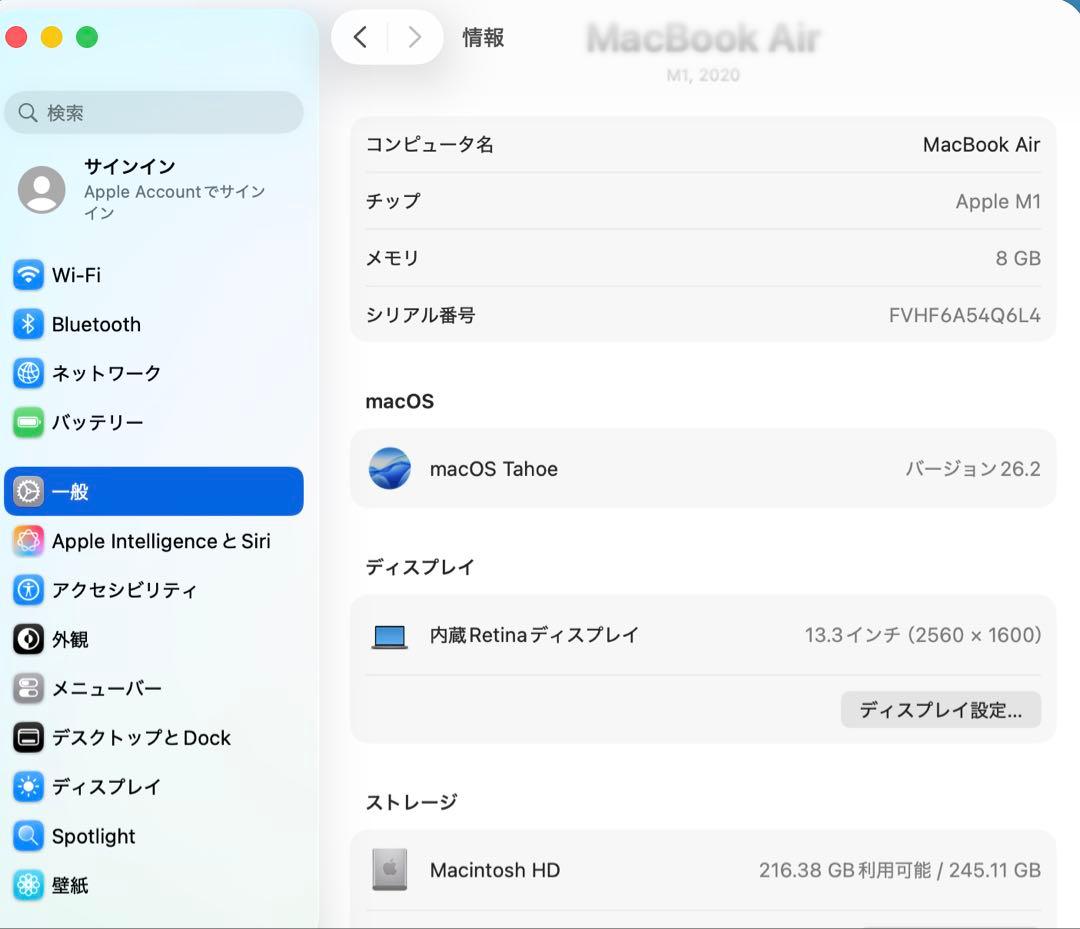This screenshot has height=929, width=1080.
Task: Open the macOS Tahoe version row
Action: 700,468
